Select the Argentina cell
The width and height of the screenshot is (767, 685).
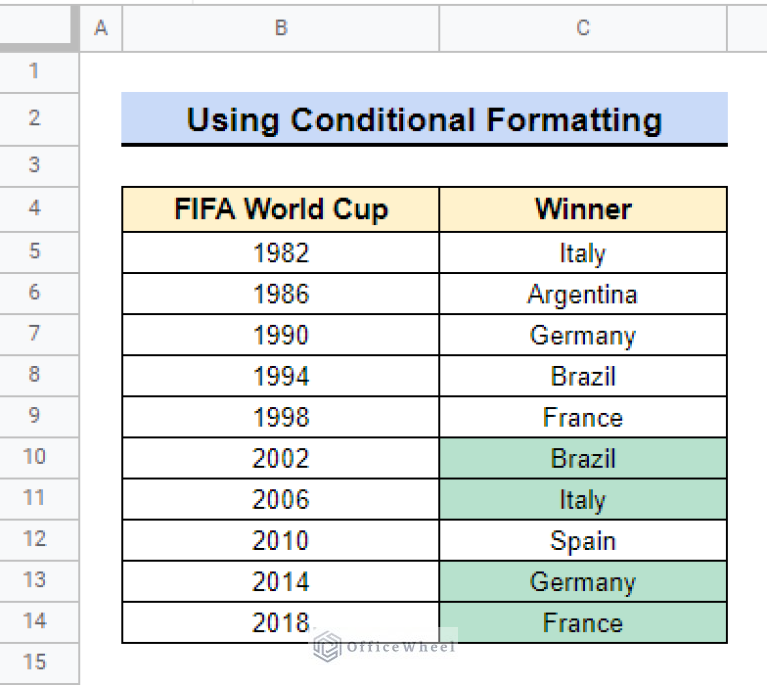(x=583, y=294)
